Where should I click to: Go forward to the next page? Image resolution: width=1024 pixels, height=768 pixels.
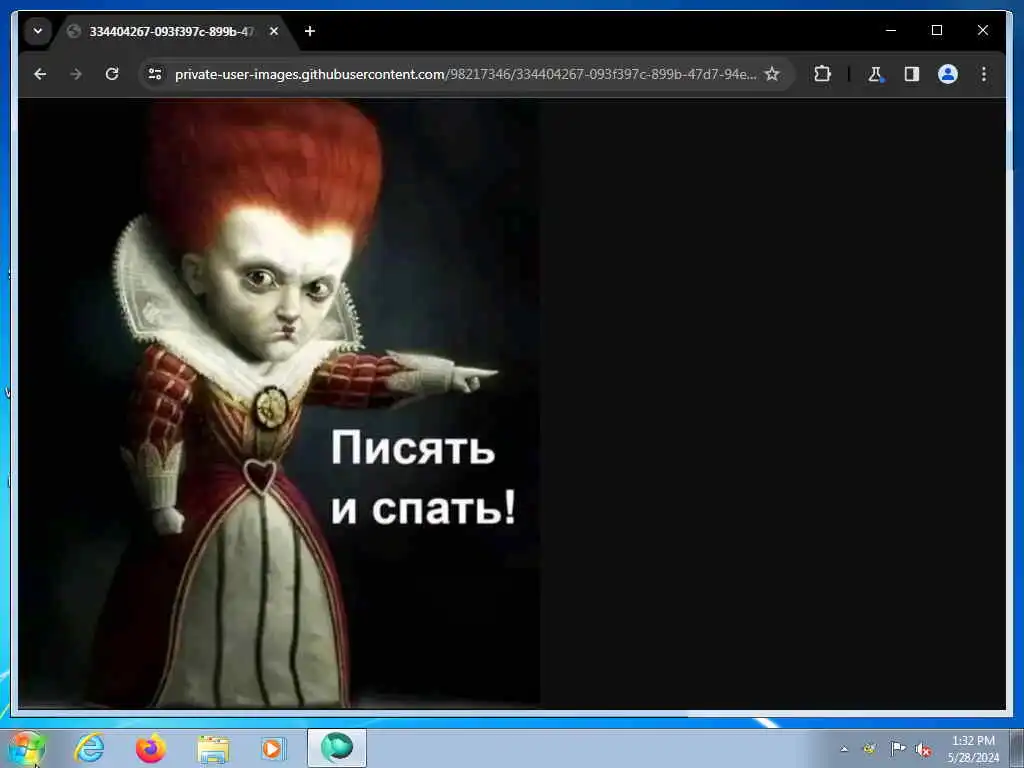(76, 74)
